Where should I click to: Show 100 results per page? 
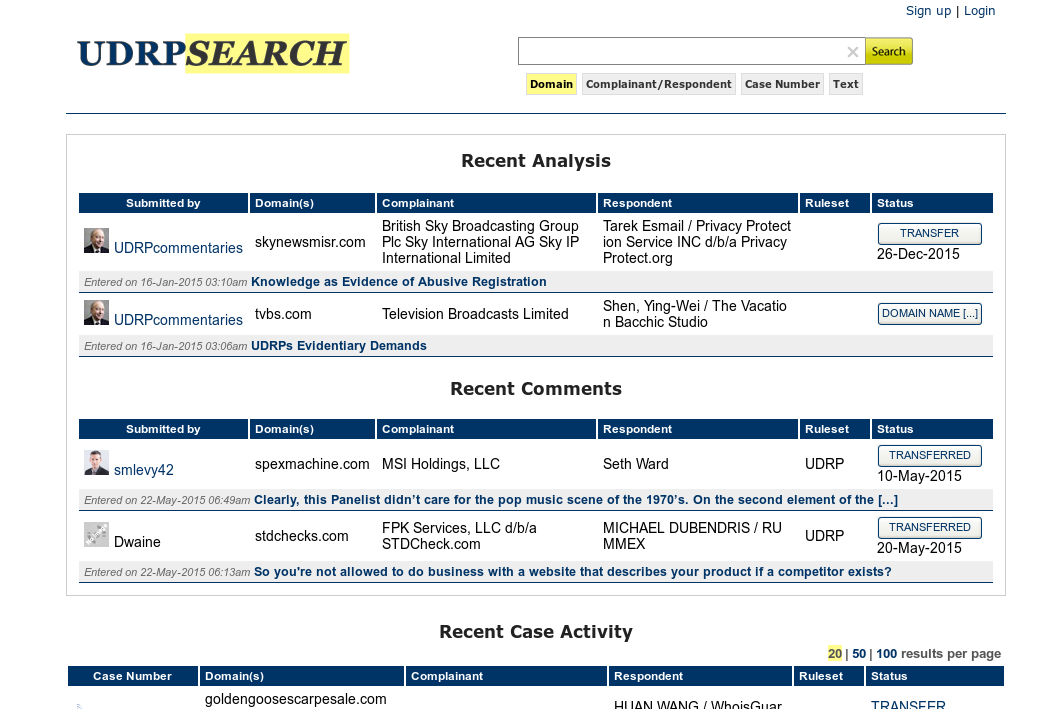coord(887,653)
